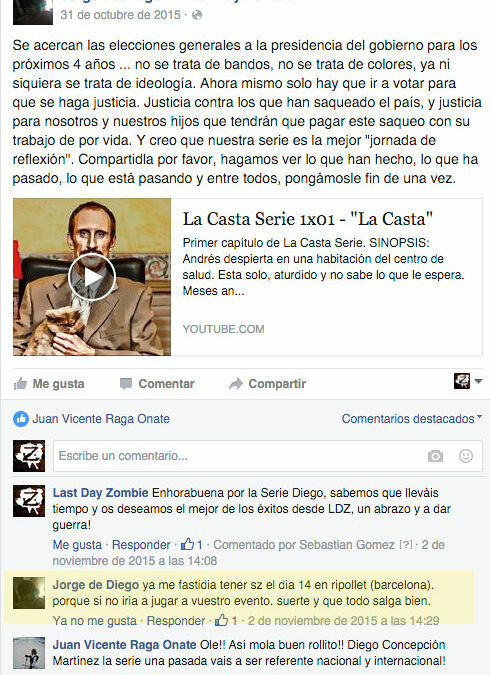This screenshot has width=490, height=675.
Task: Click the 'Escribe un comentario' field
Action: pyautogui.click(x=239, y=456)
